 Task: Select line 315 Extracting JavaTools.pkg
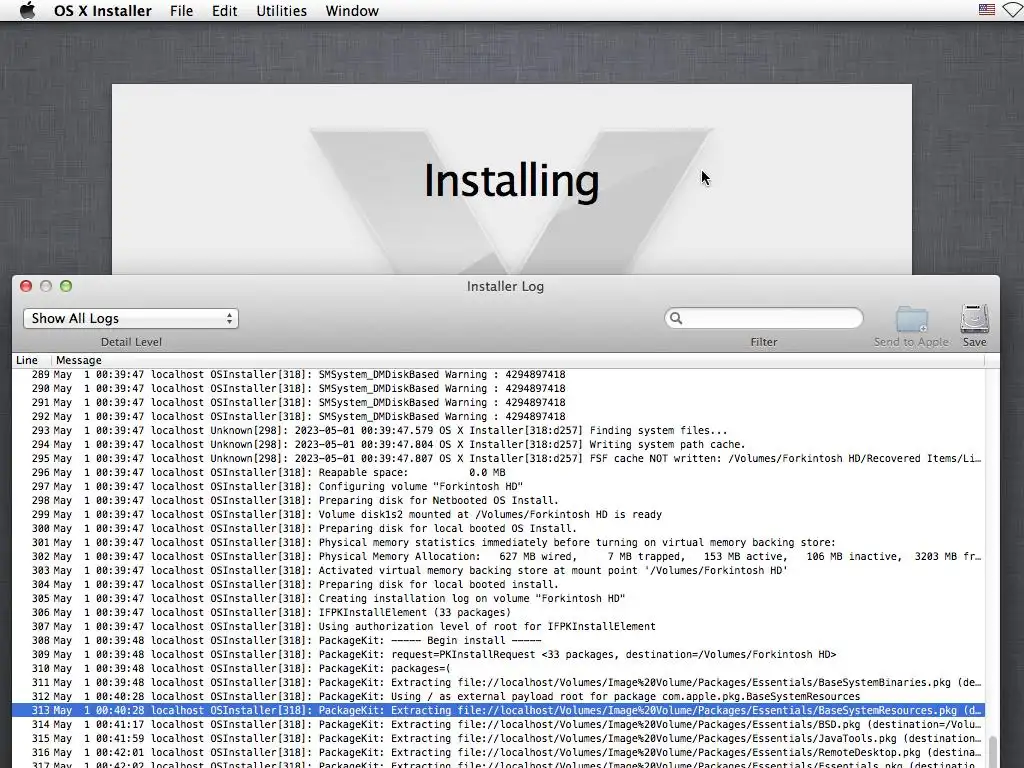tap(498, 739)
